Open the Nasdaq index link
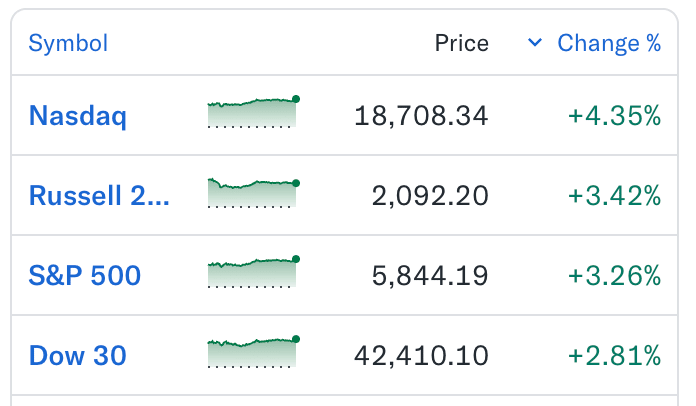696x406 pixels. point(78,116)
